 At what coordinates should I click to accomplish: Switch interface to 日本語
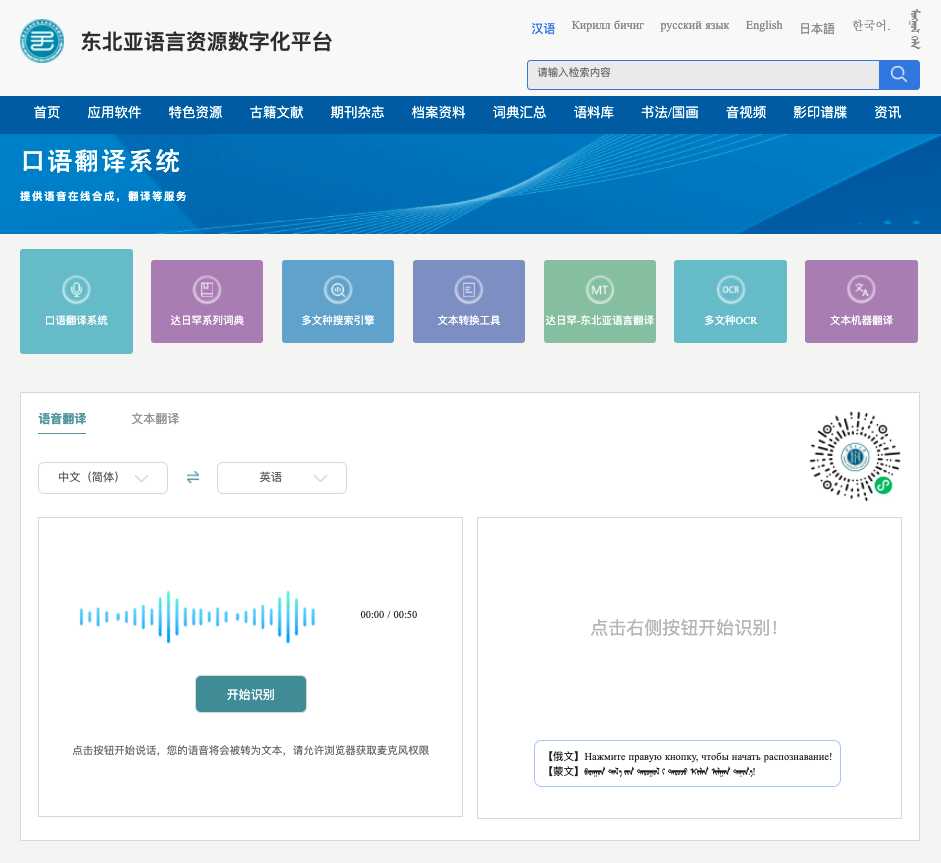point(816,28)
